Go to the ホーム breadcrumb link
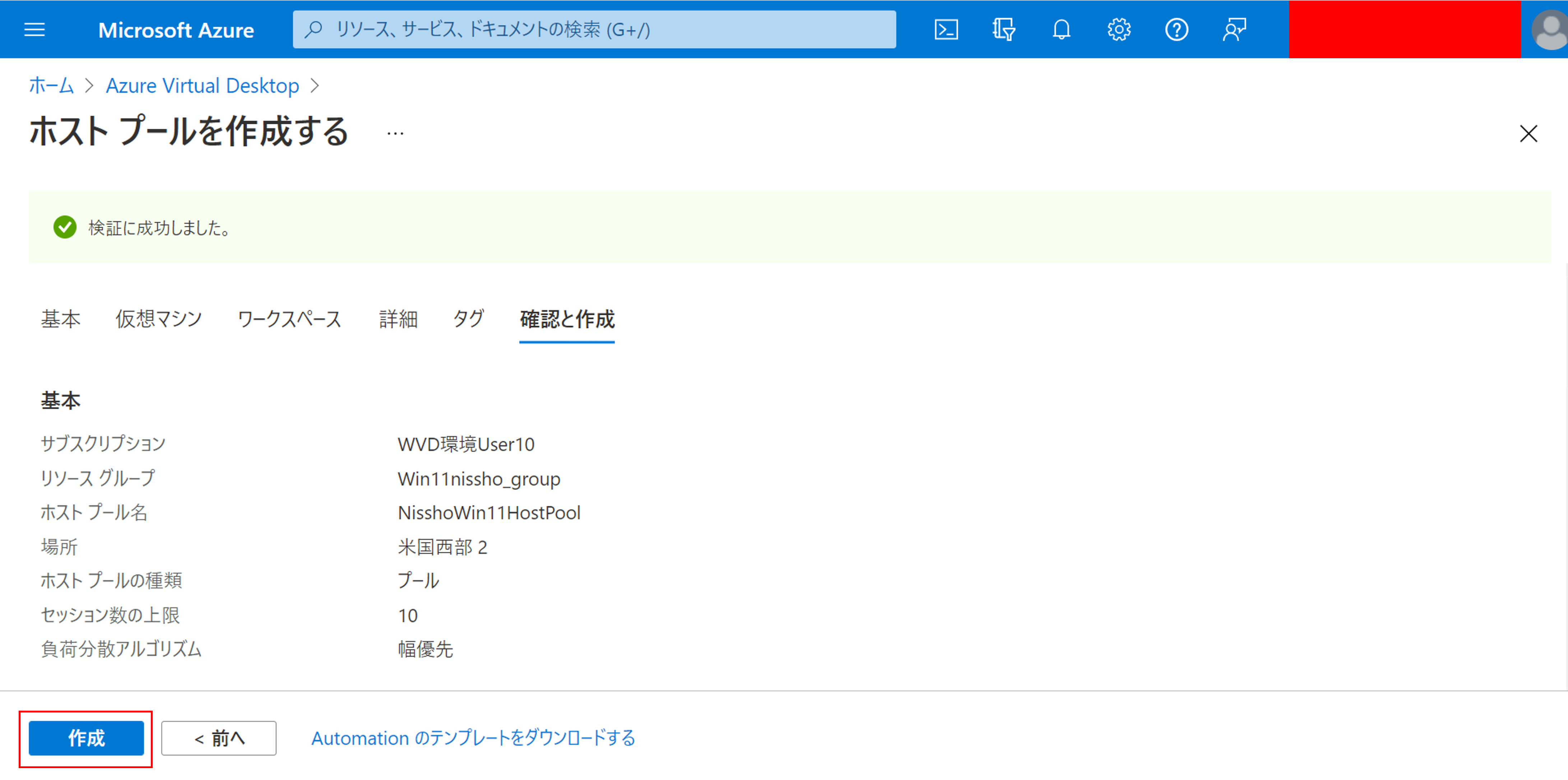This screenshot has width=1568, height=780. tap(51, 86)
